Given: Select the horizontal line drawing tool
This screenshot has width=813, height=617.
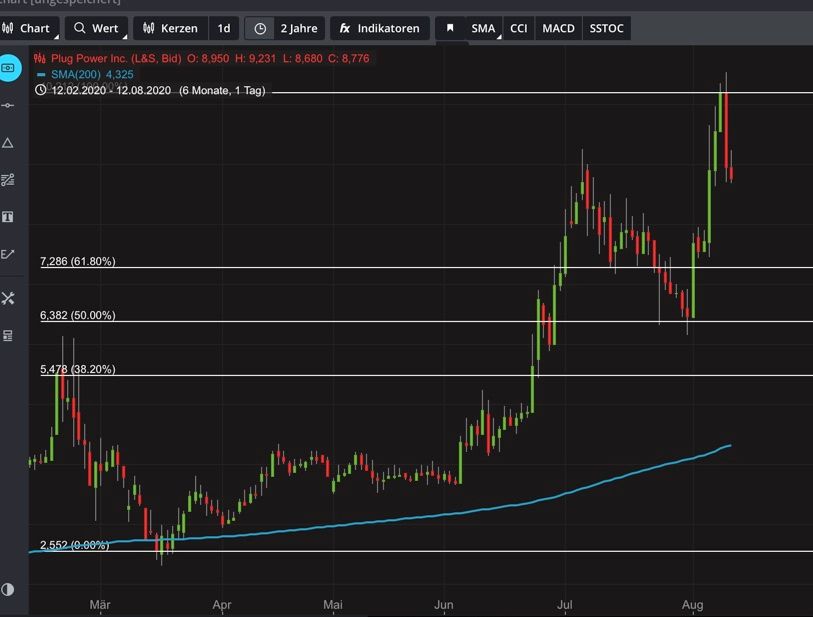Looking at the screenshot, I should 8,105.
